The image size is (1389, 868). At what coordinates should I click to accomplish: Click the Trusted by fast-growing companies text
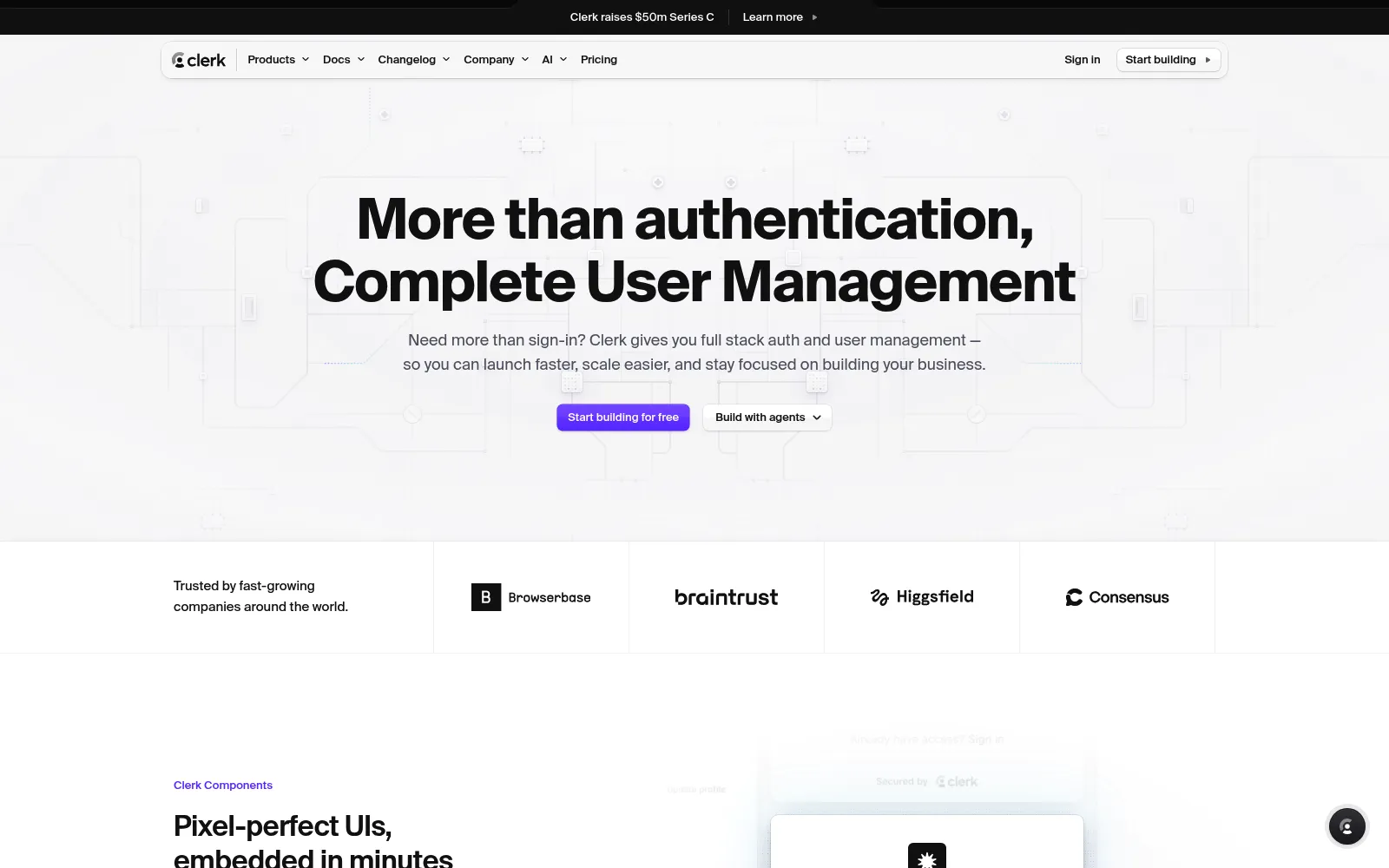(x=260, y=596)
